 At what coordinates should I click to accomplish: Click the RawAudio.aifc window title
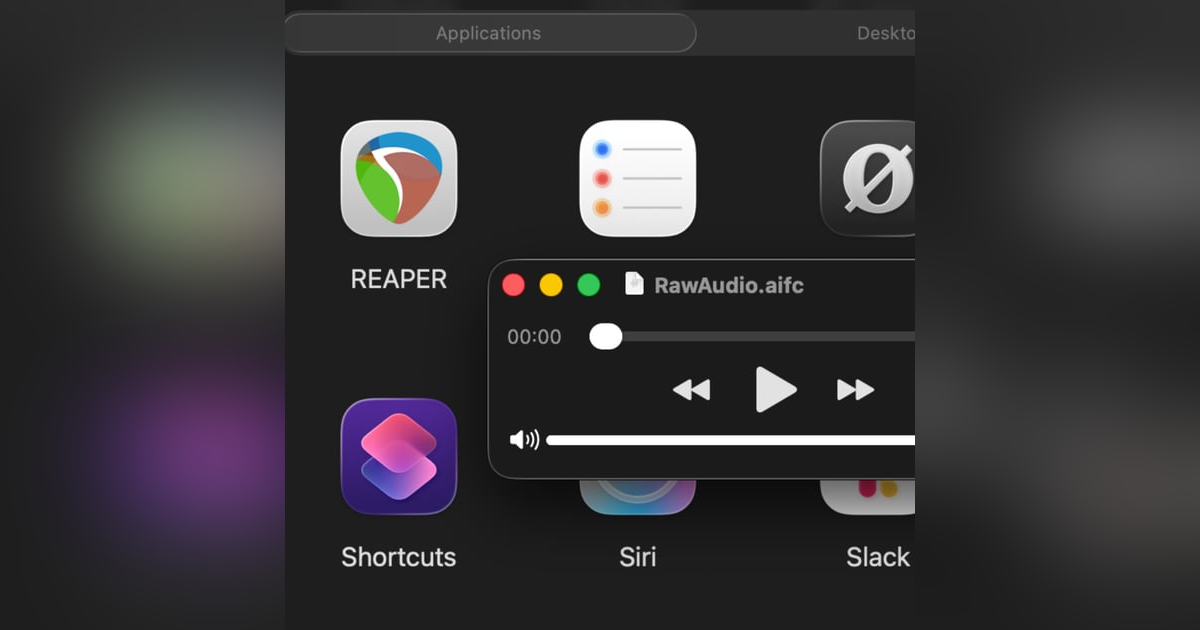728,285
